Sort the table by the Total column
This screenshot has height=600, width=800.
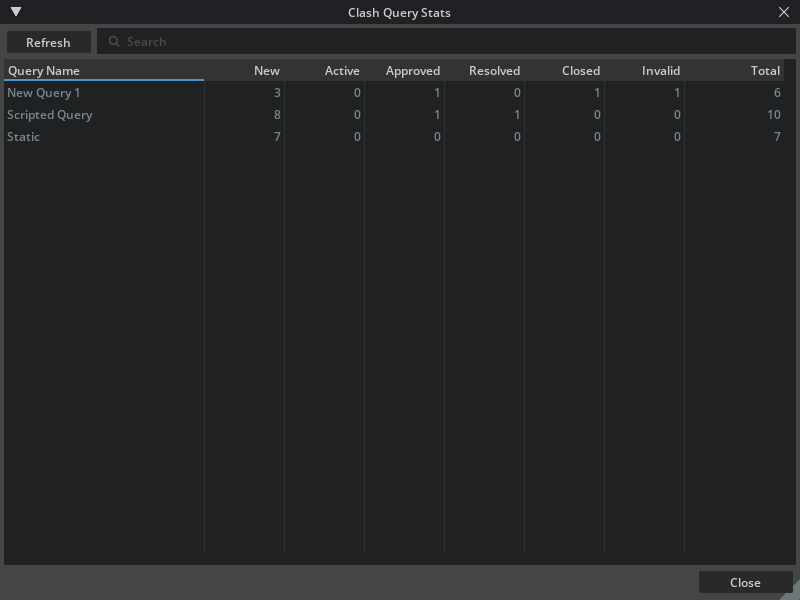(766, 70)
